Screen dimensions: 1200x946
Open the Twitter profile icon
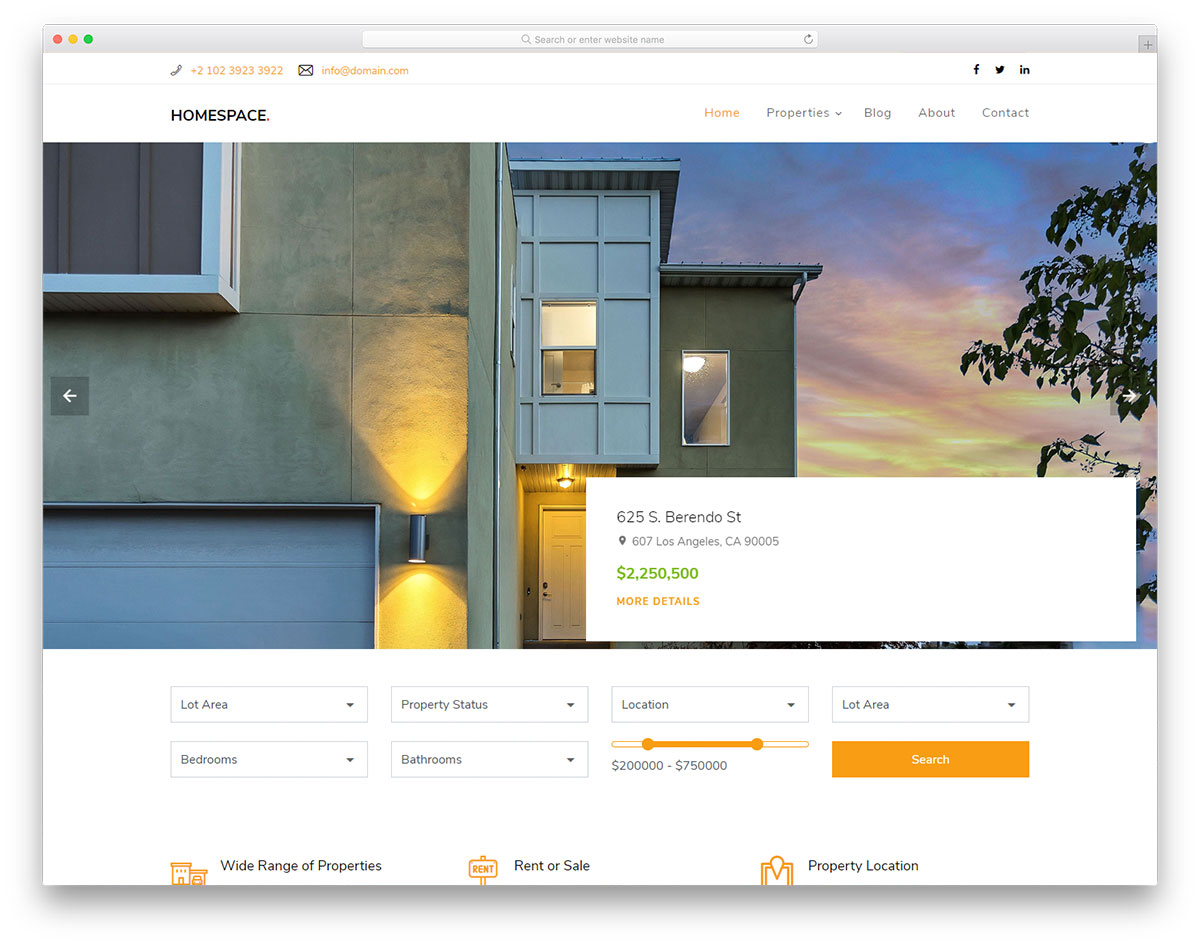(1000, 69)
